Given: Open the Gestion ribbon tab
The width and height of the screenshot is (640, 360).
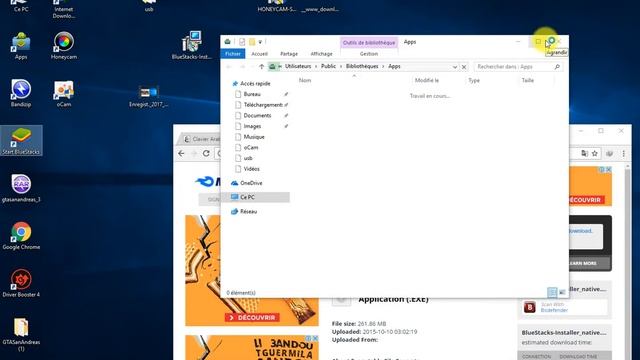Looking at the screenshot, I should [369, 54].
